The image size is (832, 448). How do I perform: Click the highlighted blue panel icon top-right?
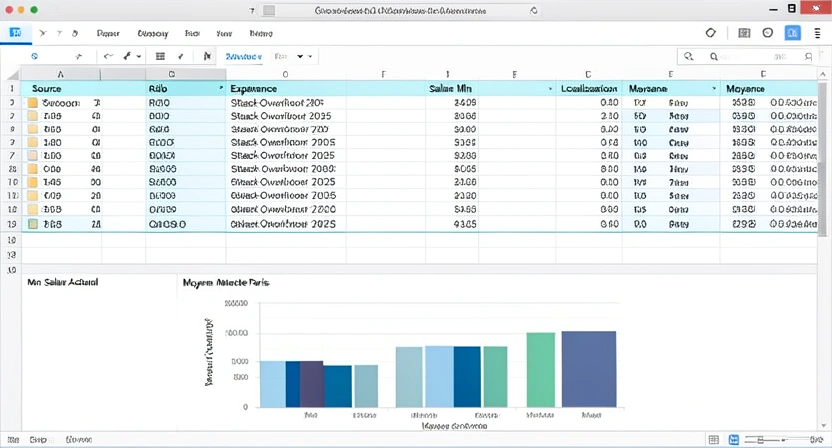792,32
